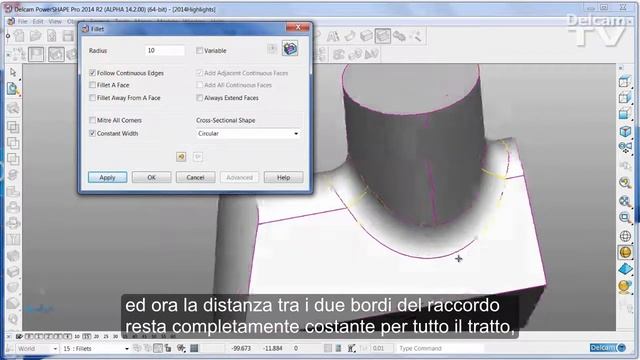The height and width of the screenshot is (360, 640).
Task: Toggle Follow Continuous Edges checkbox
Action: (92, 73)
